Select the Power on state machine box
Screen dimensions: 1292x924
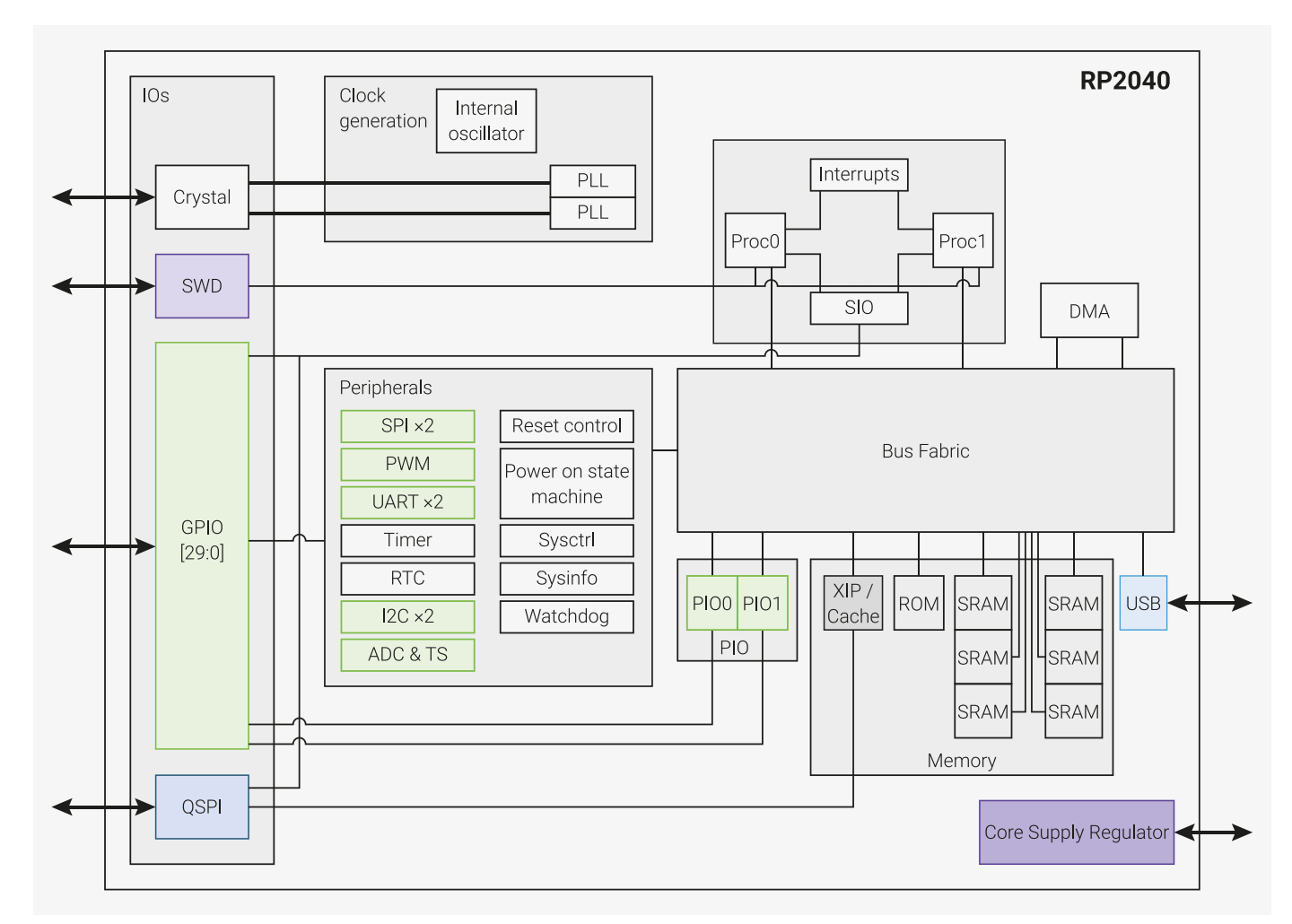pyautogui.click(x=566, y=484)
